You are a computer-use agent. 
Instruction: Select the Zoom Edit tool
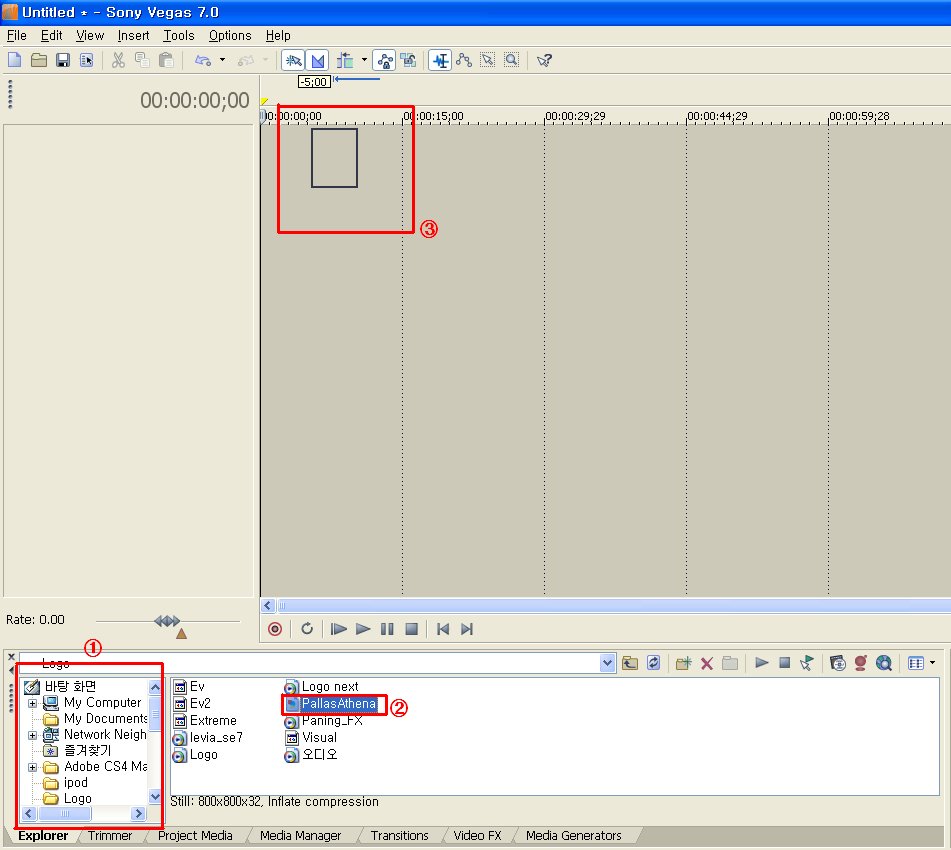tap(512, 60)
